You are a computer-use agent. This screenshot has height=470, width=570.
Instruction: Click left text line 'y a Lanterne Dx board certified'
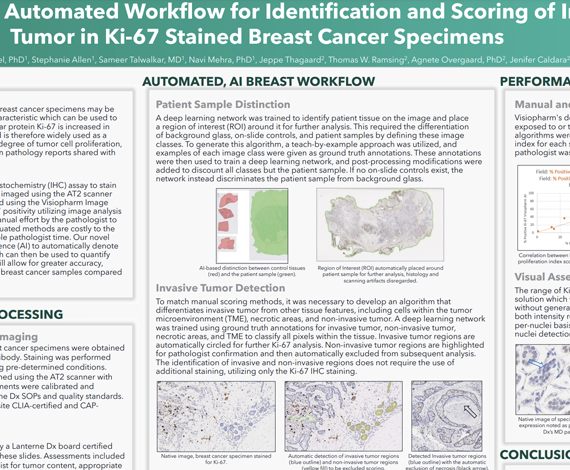pyautogui.click(x=56, y=446)
